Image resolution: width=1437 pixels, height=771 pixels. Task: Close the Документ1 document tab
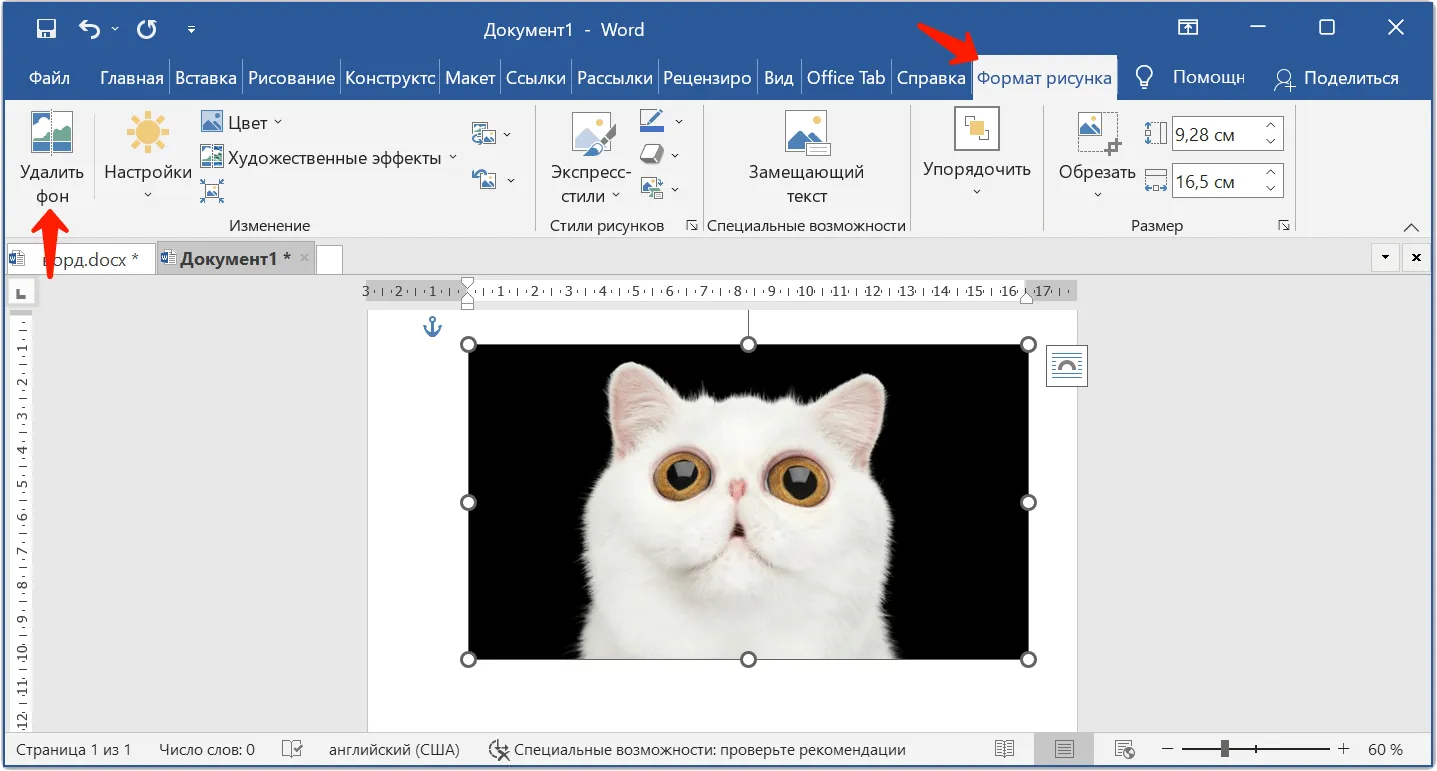tap(305, 259)
